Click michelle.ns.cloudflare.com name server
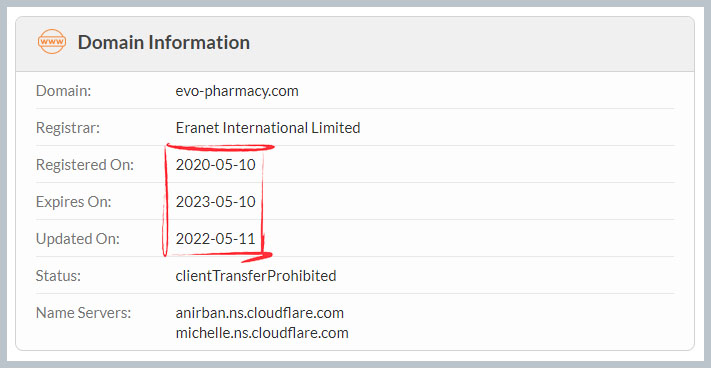The image size is (711, 368). pyautogui.click(x=262, y=333)
